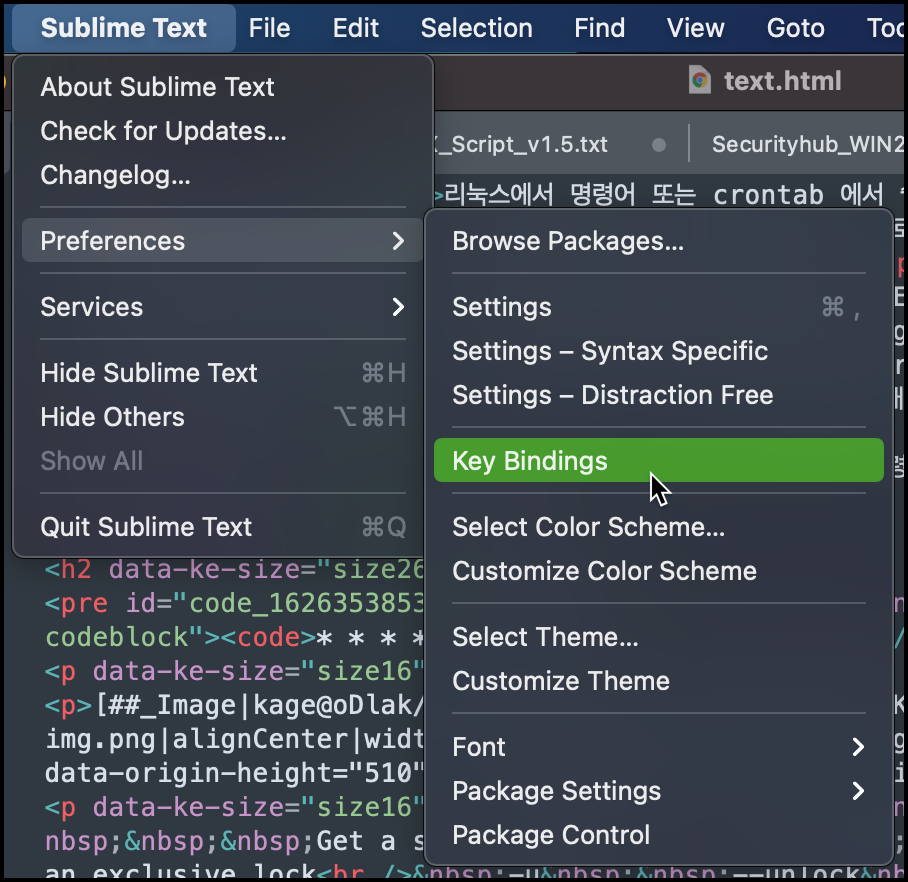Open Settings – Distraction Free
The image size is (908, 882).
pos(658,395)
